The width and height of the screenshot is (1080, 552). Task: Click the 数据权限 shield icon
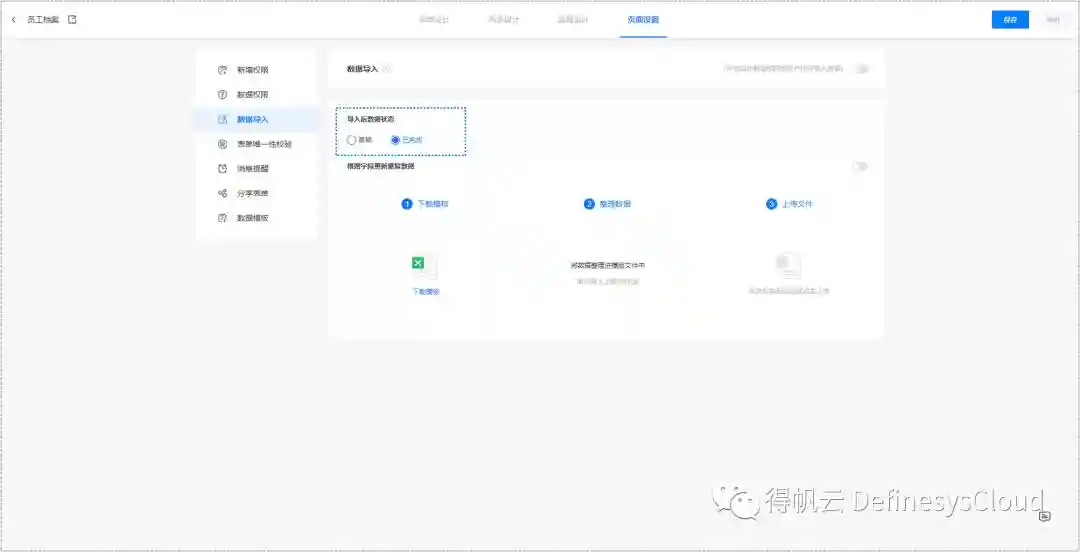click(223, 95)
